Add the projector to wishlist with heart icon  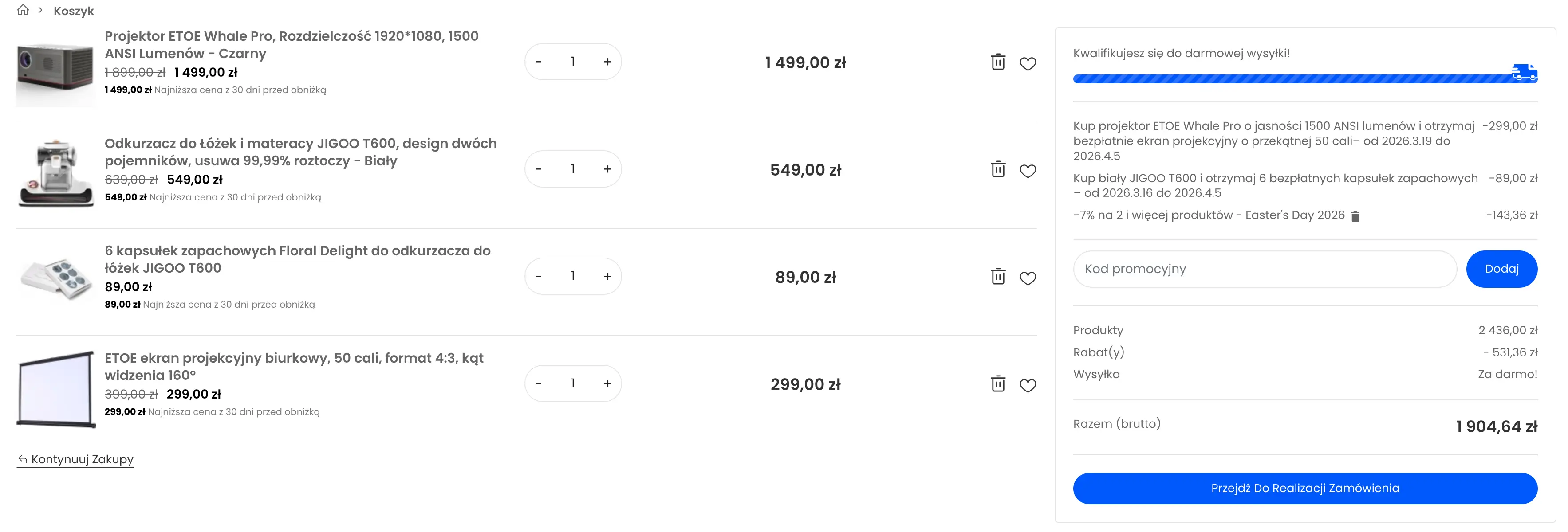click(1029, 63)
